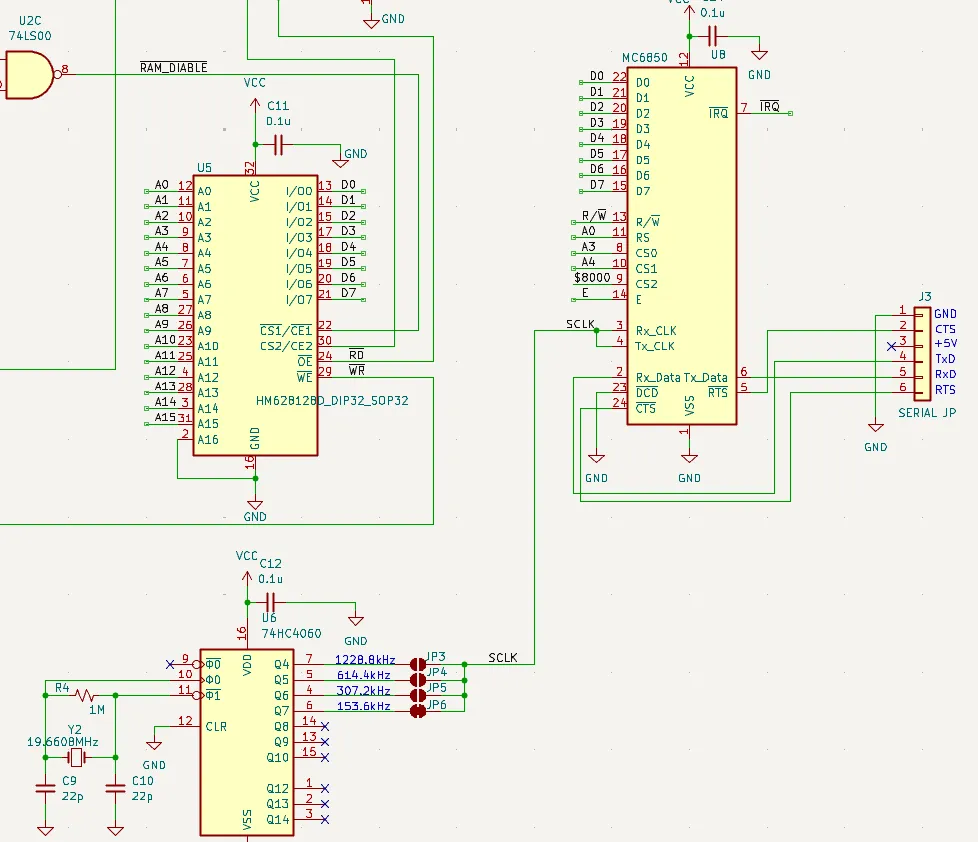Select the GND symbol under the DCD wire
Screen dimensions: 978x842
596,458
